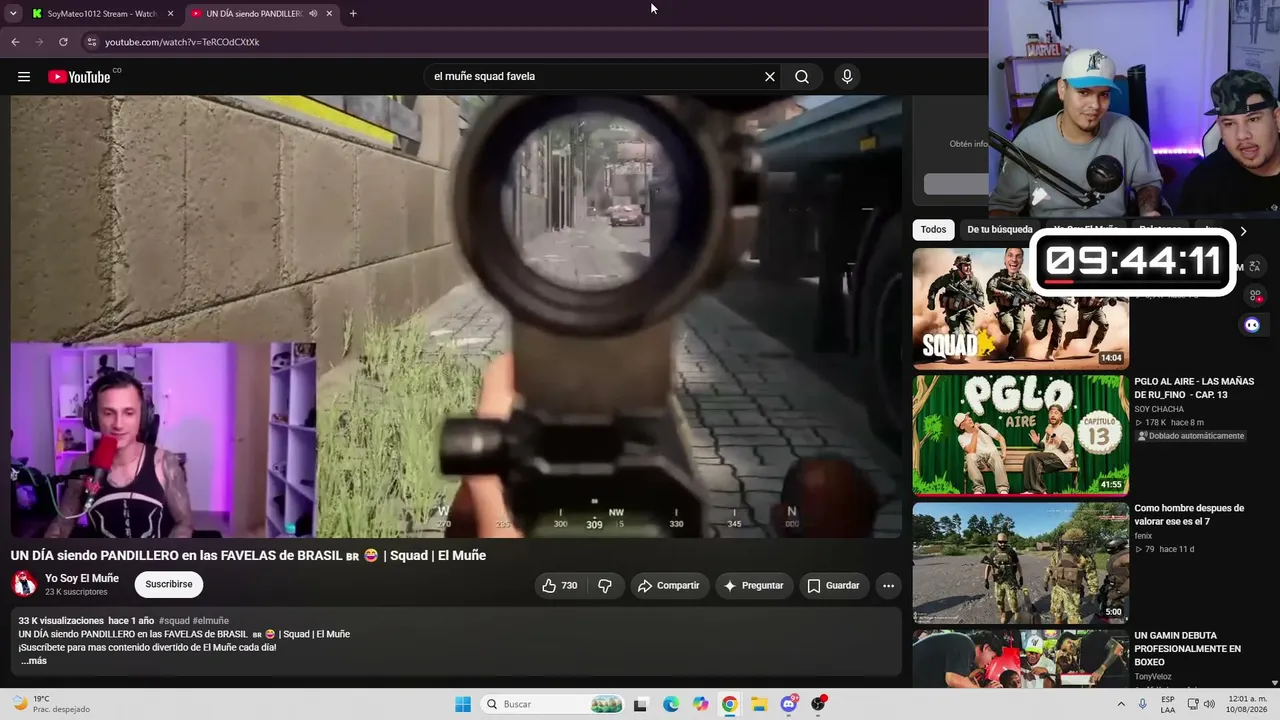Open the SQUAD thumbnail video 14:04
The image size is (1280, 720).
pos(1021,308)
